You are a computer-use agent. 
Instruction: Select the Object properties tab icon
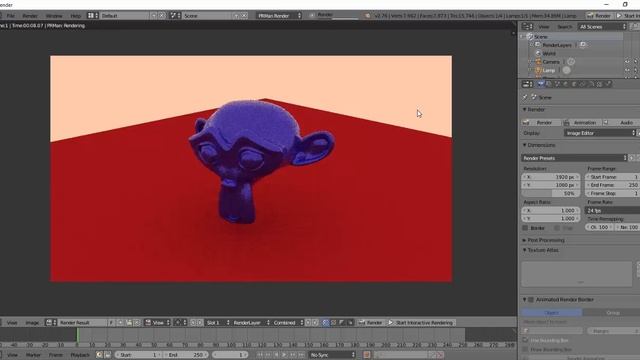574,84
